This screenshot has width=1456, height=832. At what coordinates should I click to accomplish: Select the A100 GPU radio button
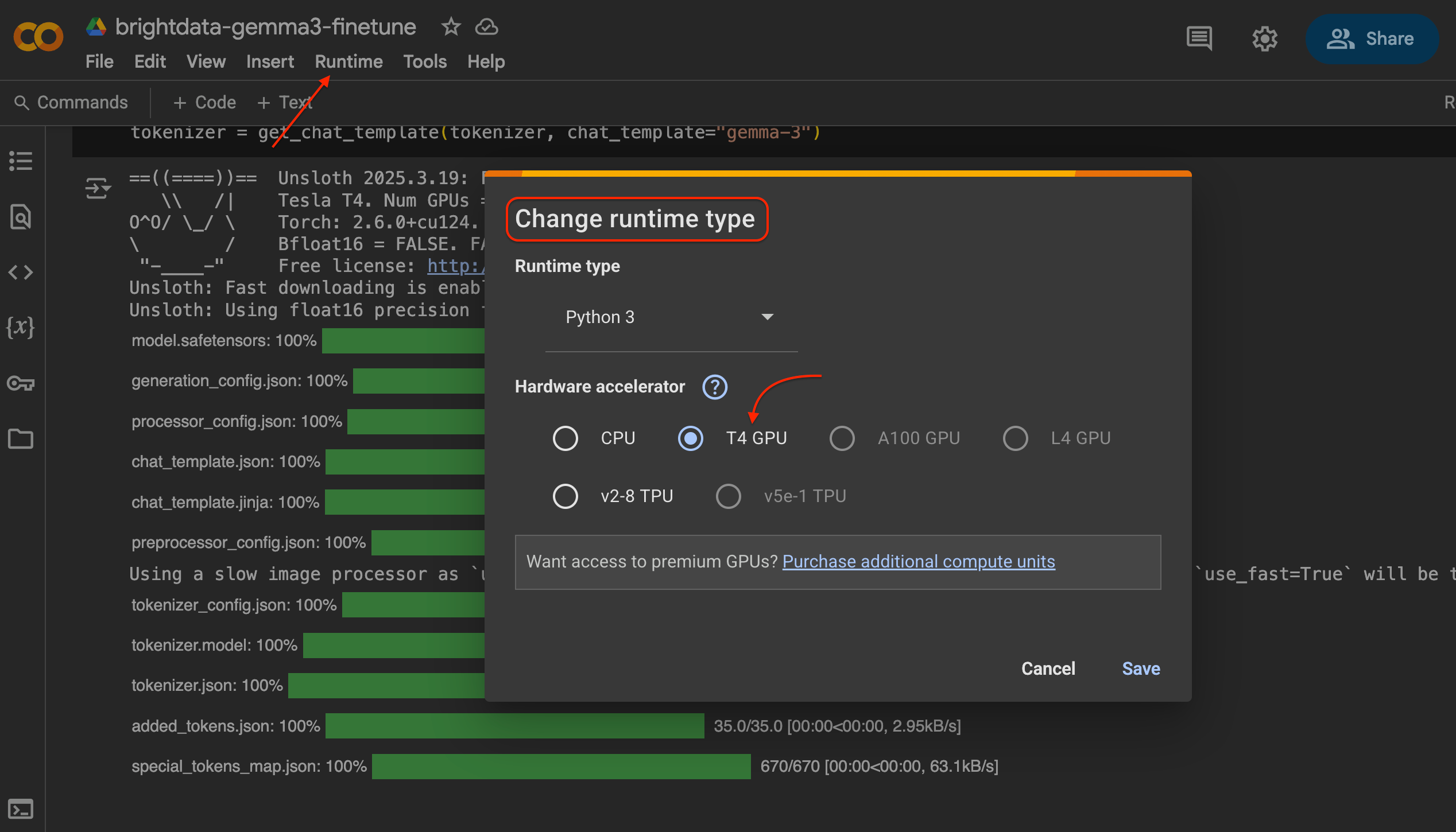[x=842, y=438]
